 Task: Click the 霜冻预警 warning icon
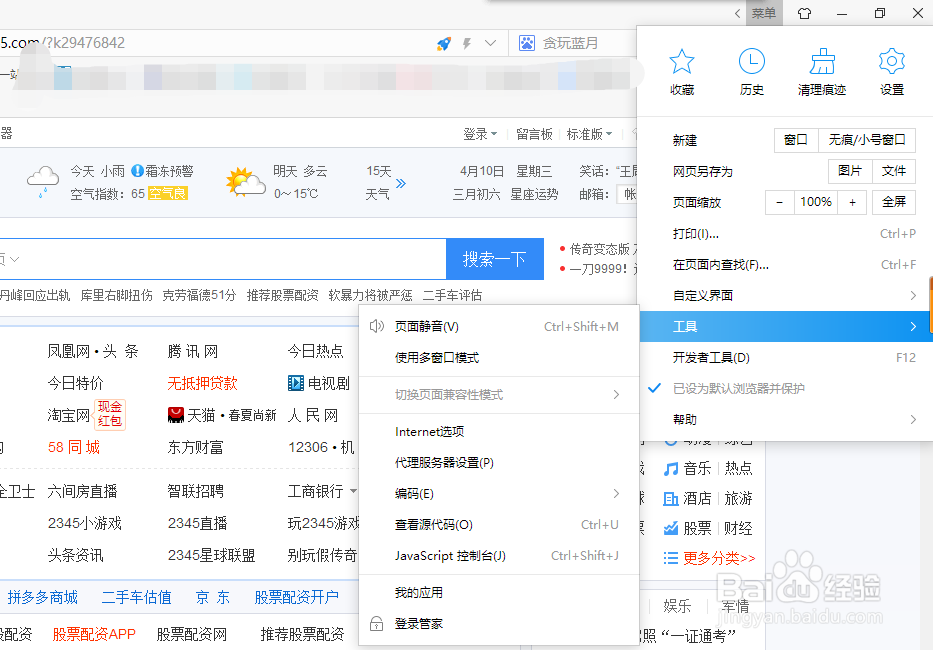tap(137, 171)
